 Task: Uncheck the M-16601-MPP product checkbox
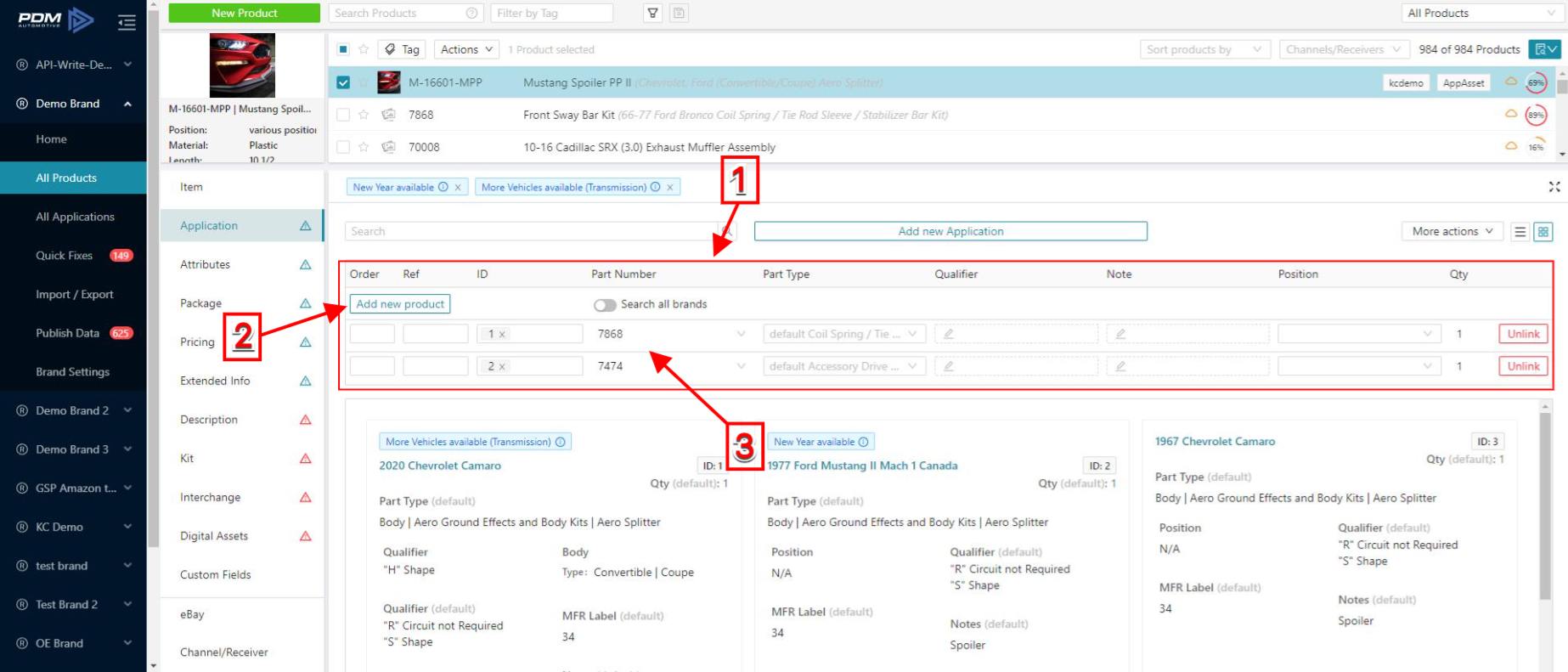click(343, 82)
